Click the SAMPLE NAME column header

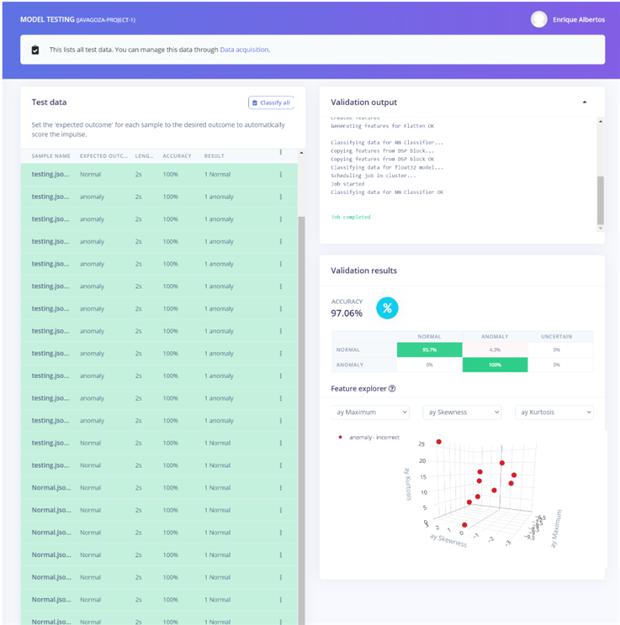[x=51, y=156]
